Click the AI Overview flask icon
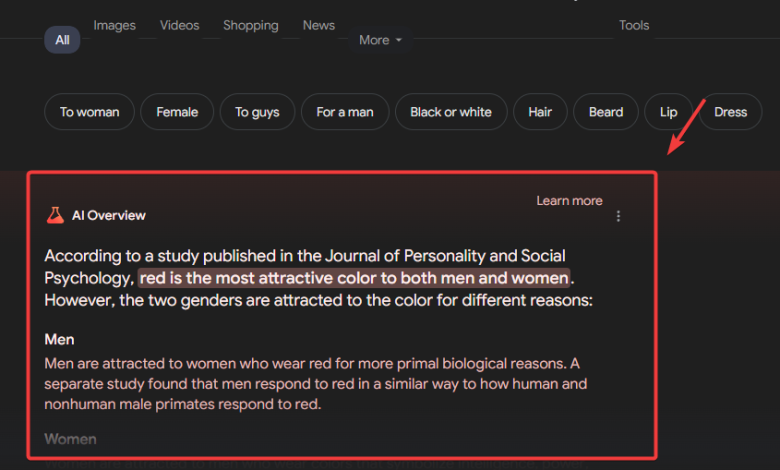 tap(55, 215)
